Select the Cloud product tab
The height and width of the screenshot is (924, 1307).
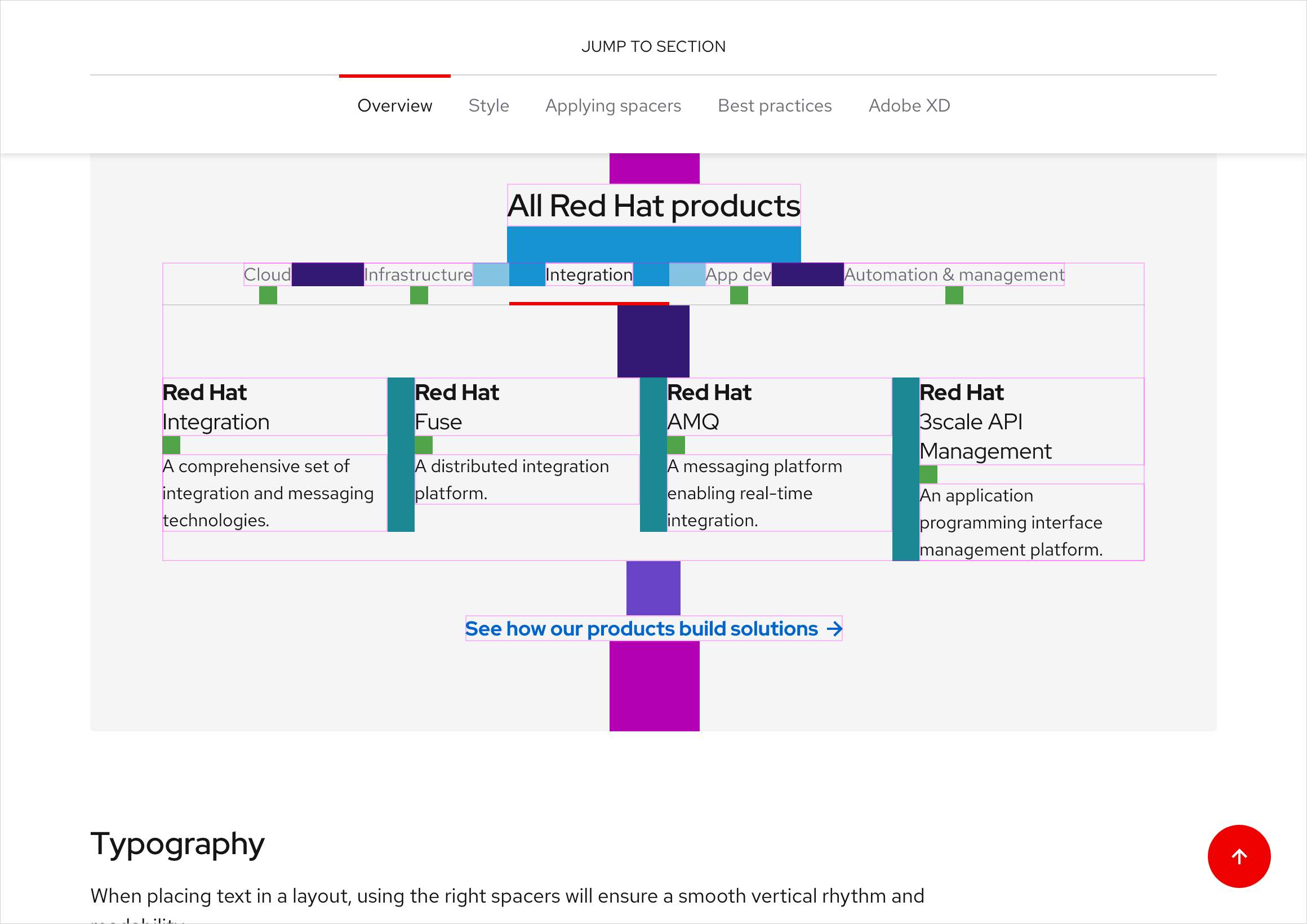click(x=267, y=275)
